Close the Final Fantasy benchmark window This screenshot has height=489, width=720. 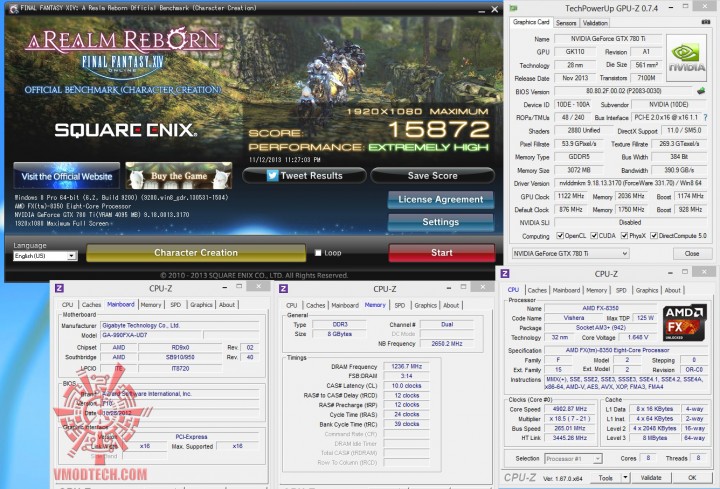[495, 9]
